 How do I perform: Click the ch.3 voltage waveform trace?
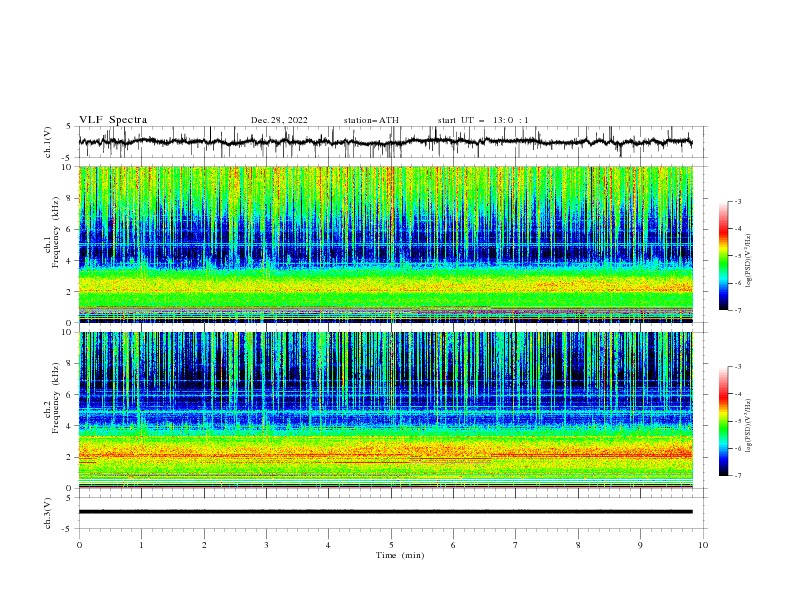pyautogui.click(x=385, y=512)
